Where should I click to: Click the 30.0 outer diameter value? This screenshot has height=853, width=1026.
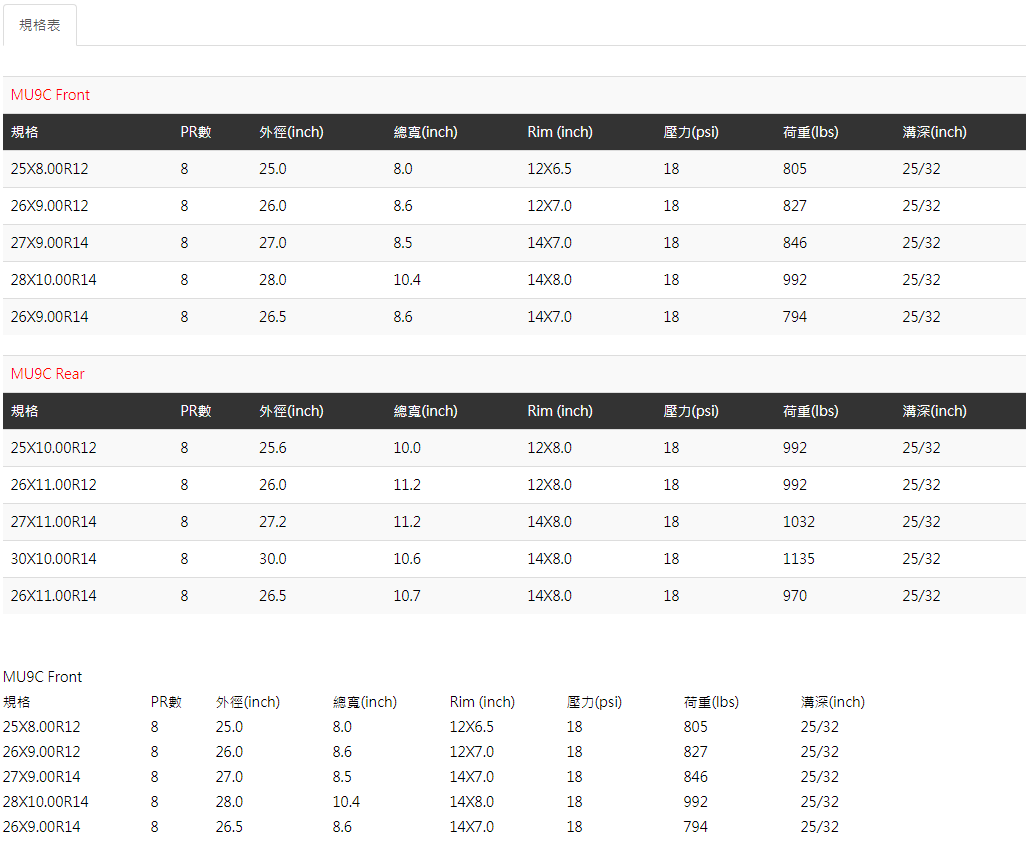273,559
